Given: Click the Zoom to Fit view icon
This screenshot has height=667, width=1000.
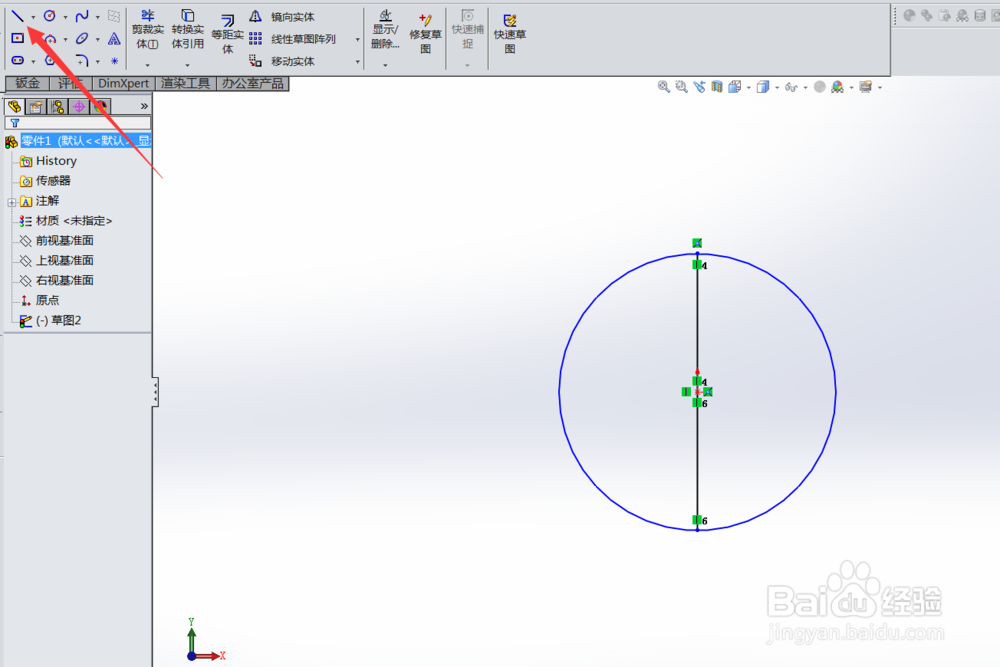Looking at the screenshot, I should [x=664, y=87].
